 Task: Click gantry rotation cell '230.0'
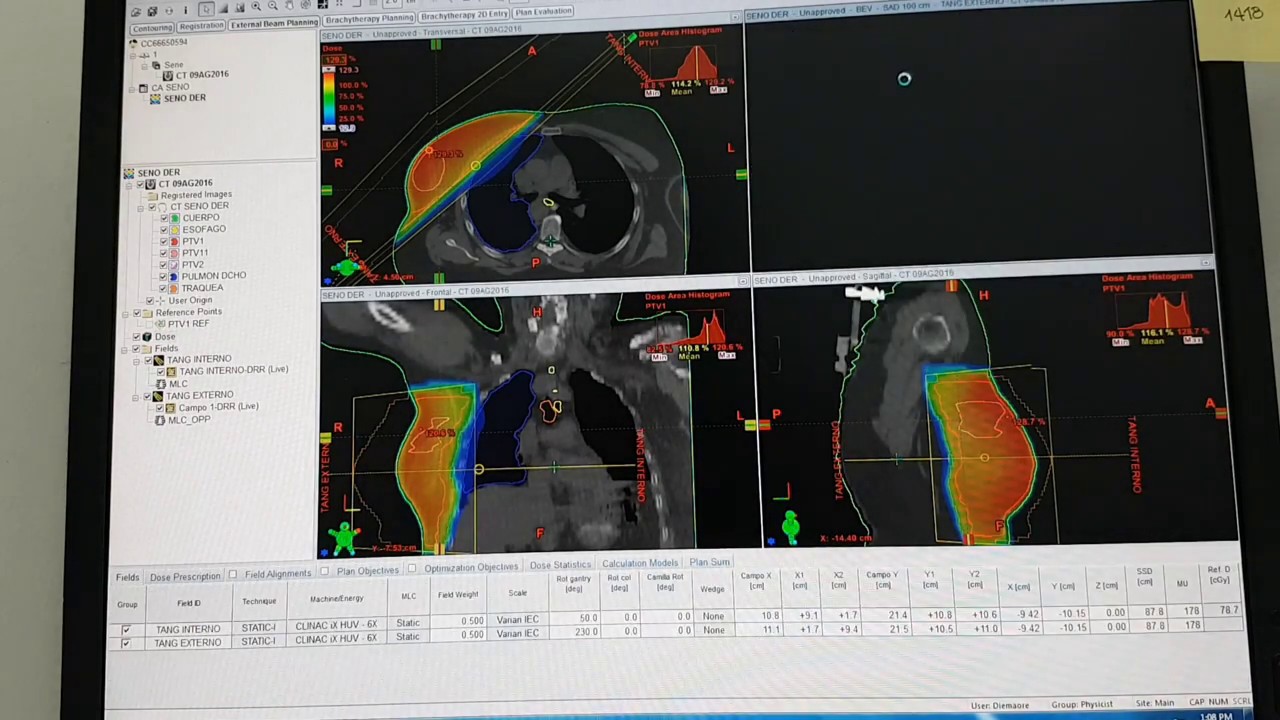pyautogui.click(x=575, y=631)
